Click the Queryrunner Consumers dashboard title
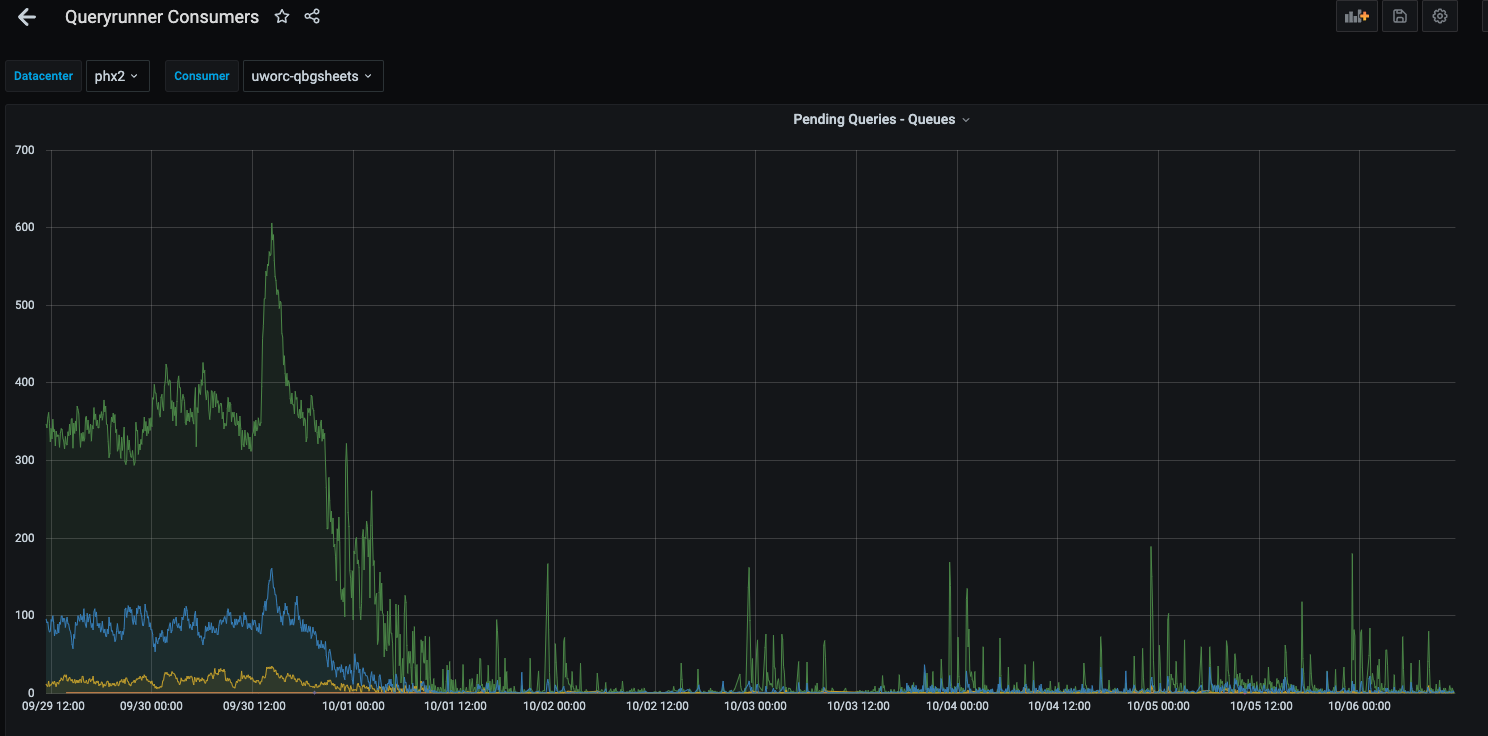 point(162,17)
